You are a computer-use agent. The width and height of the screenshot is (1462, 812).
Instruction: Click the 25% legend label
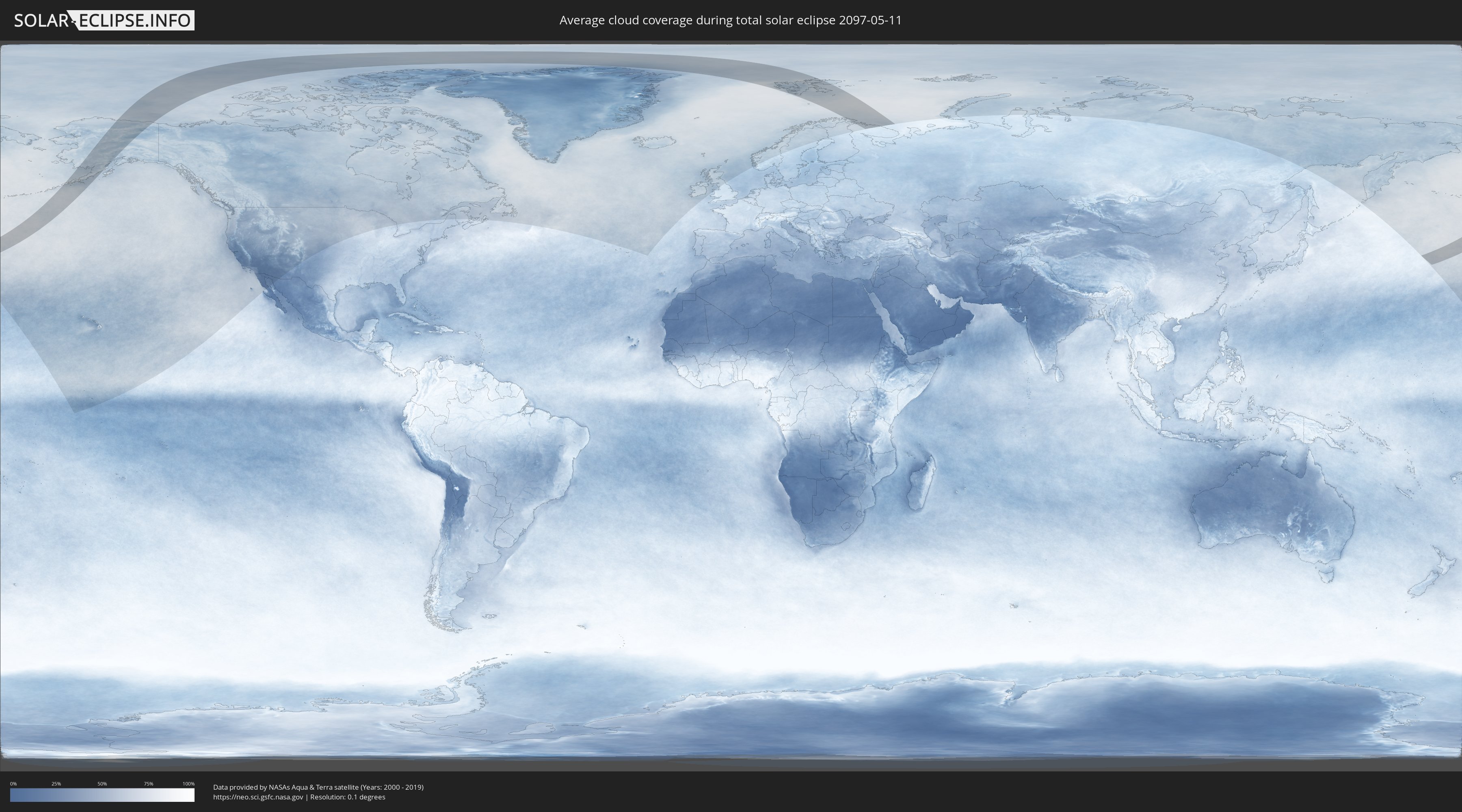56,784
